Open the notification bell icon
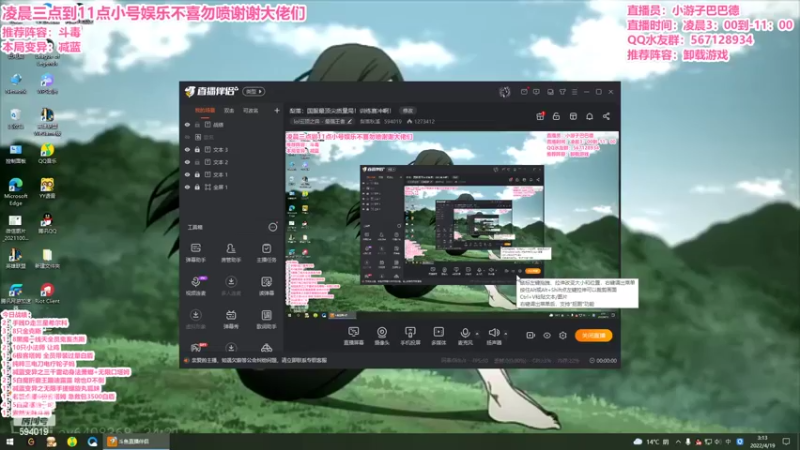800x450 pixels. [x=589, y=116]
